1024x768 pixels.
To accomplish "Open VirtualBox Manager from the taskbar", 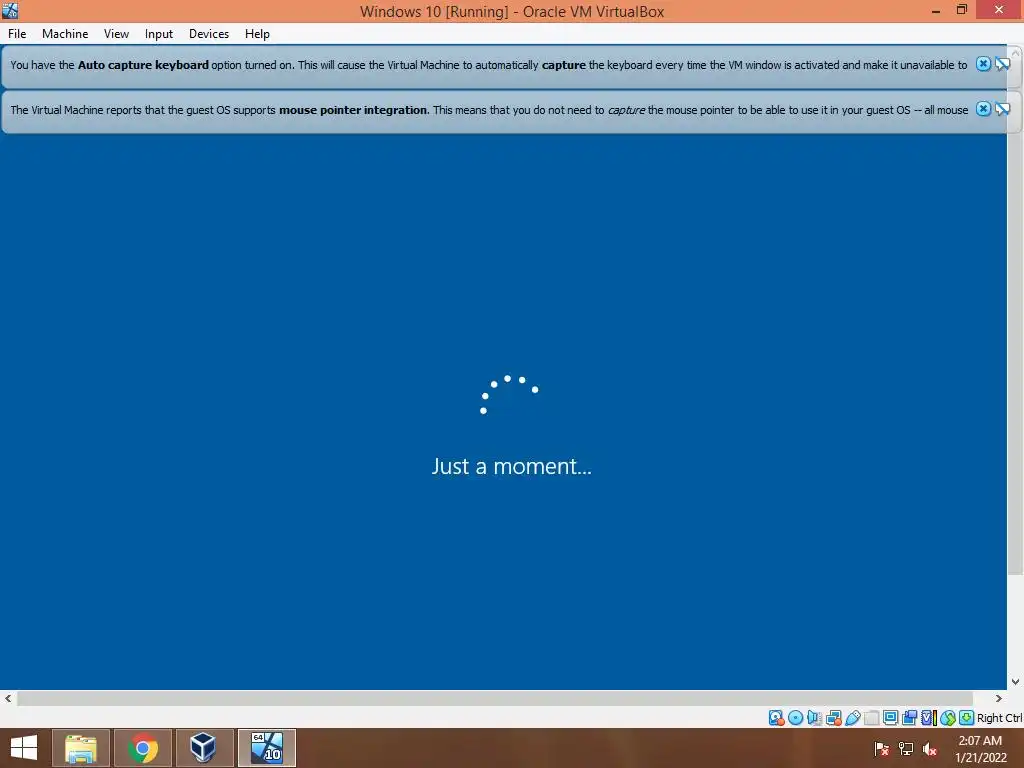I will point(204,748).
